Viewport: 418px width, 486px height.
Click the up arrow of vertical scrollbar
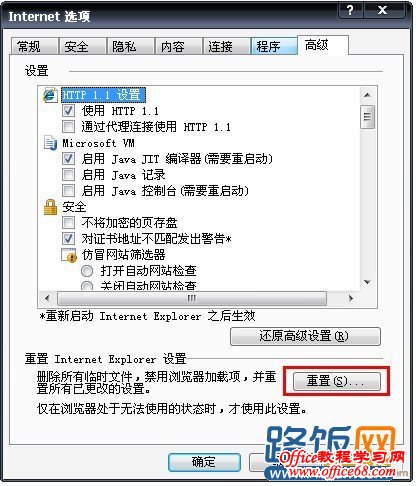pyautogui.click(x=367, y=95)
